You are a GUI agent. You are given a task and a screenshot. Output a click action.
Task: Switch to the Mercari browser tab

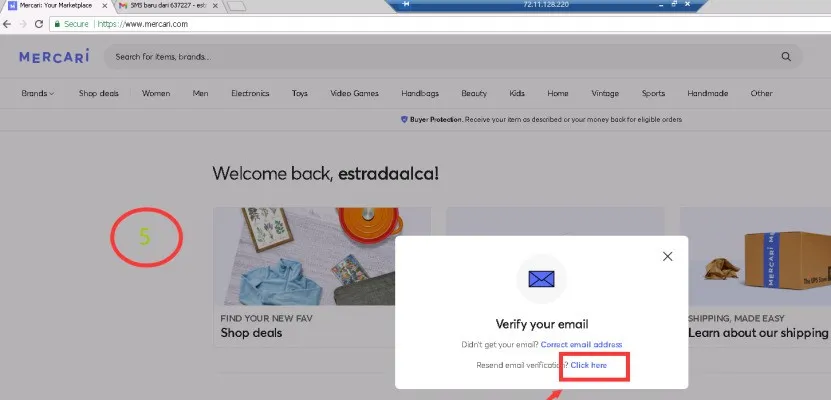click(x=56, y=5)
